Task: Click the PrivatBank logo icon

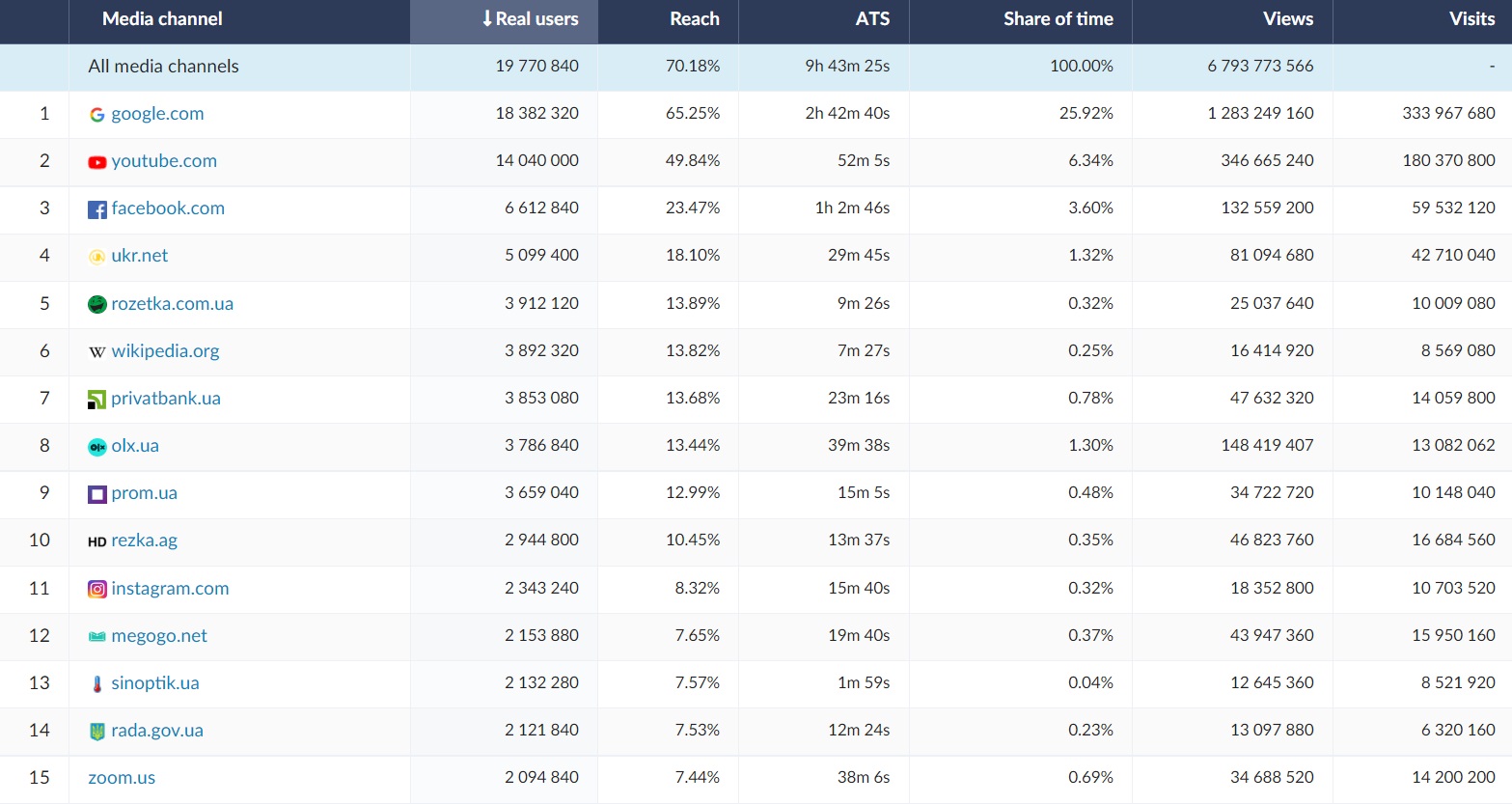Action: 96,400
